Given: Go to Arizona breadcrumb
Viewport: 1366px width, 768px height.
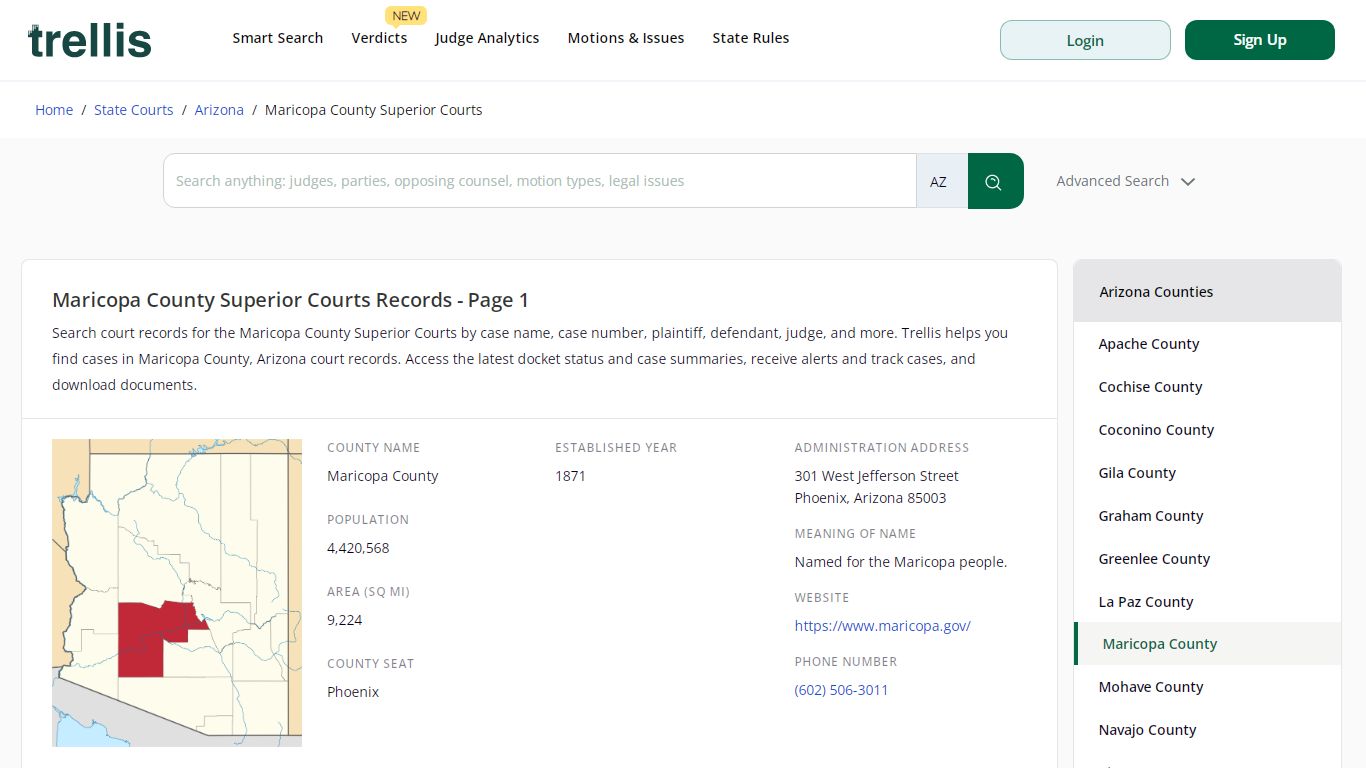Looking at the screenshot, I should click(219, 110).
